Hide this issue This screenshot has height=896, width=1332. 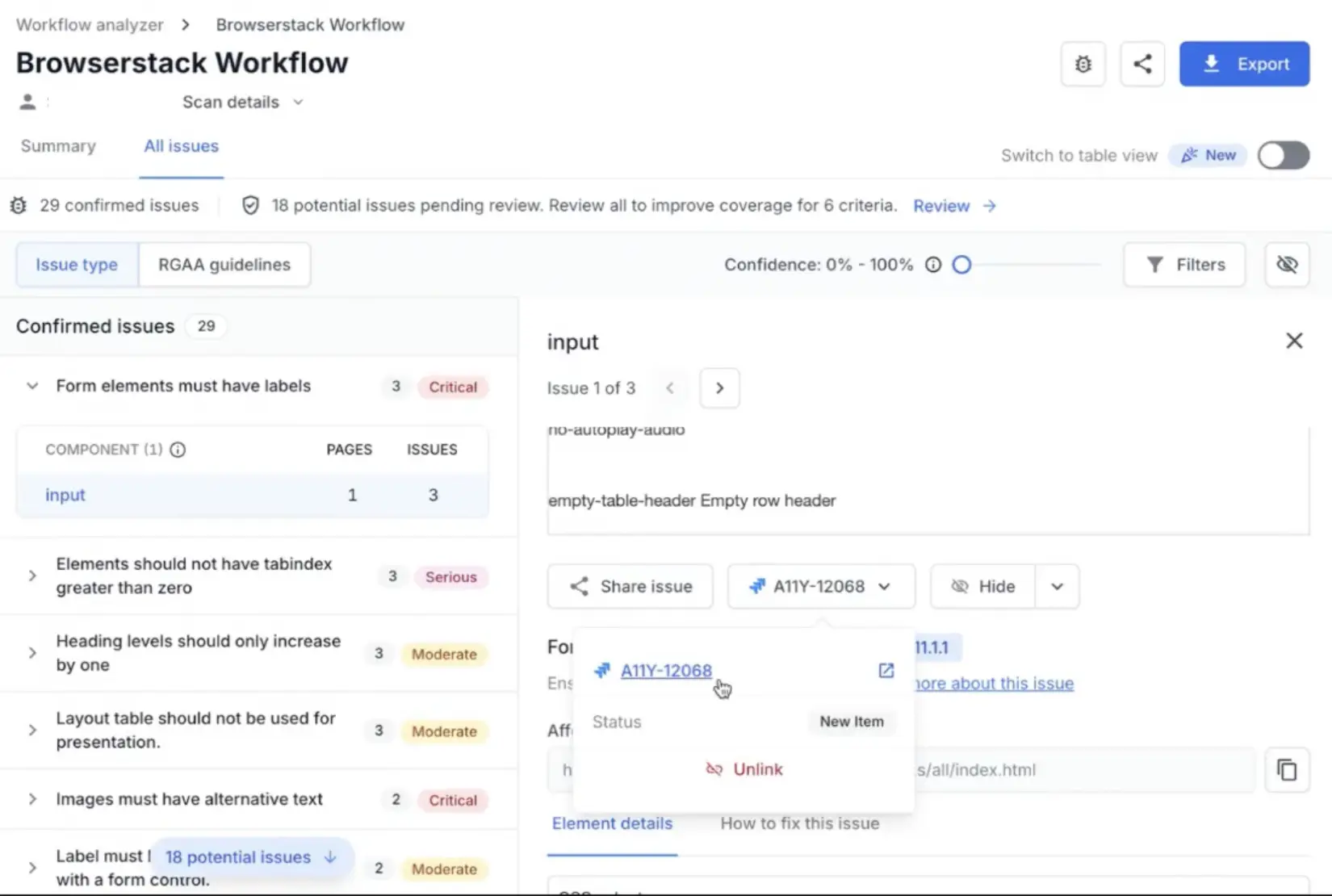tap(982, 587)
